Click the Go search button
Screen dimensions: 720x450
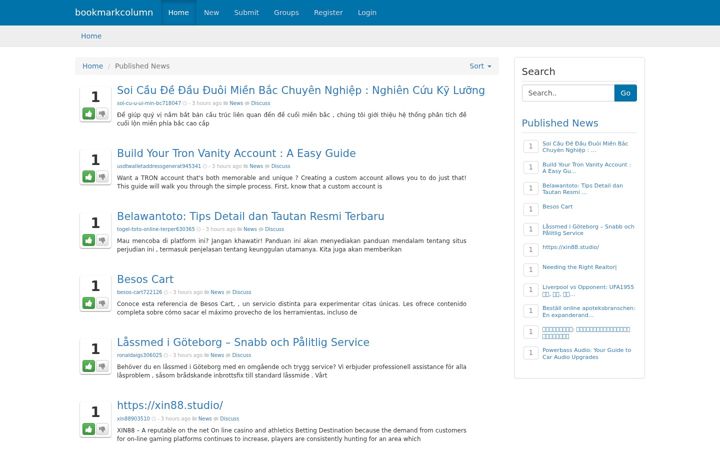click(x=625, y=93)
